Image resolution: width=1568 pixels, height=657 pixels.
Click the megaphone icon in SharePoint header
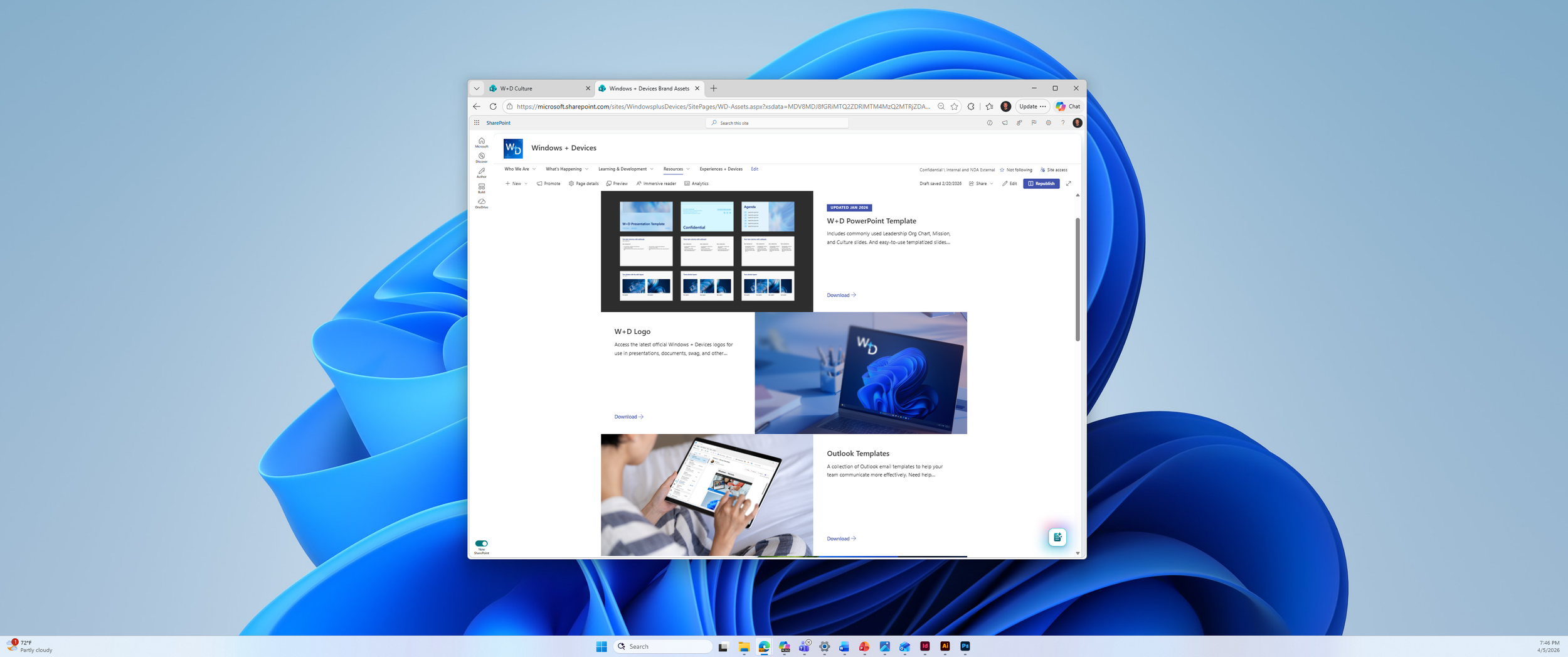[1005, 123]
